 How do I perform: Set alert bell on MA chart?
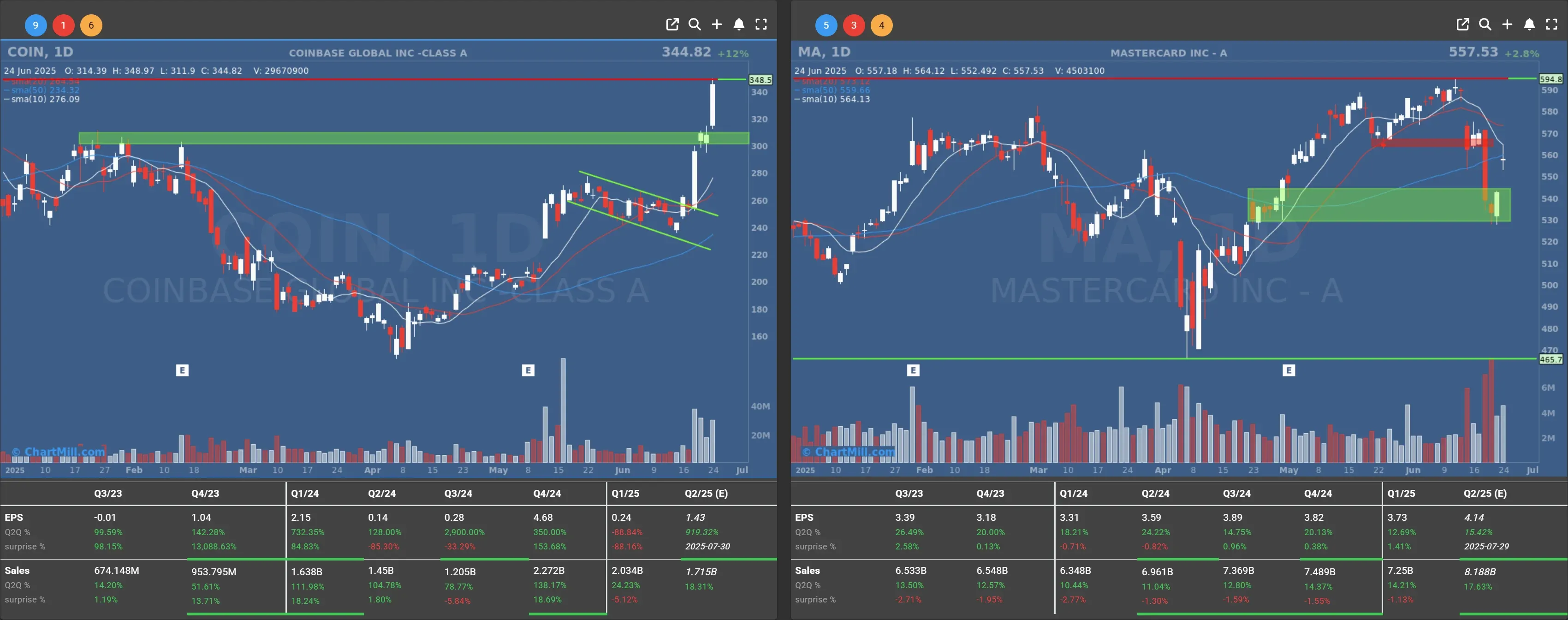(x=1530, y=24)
